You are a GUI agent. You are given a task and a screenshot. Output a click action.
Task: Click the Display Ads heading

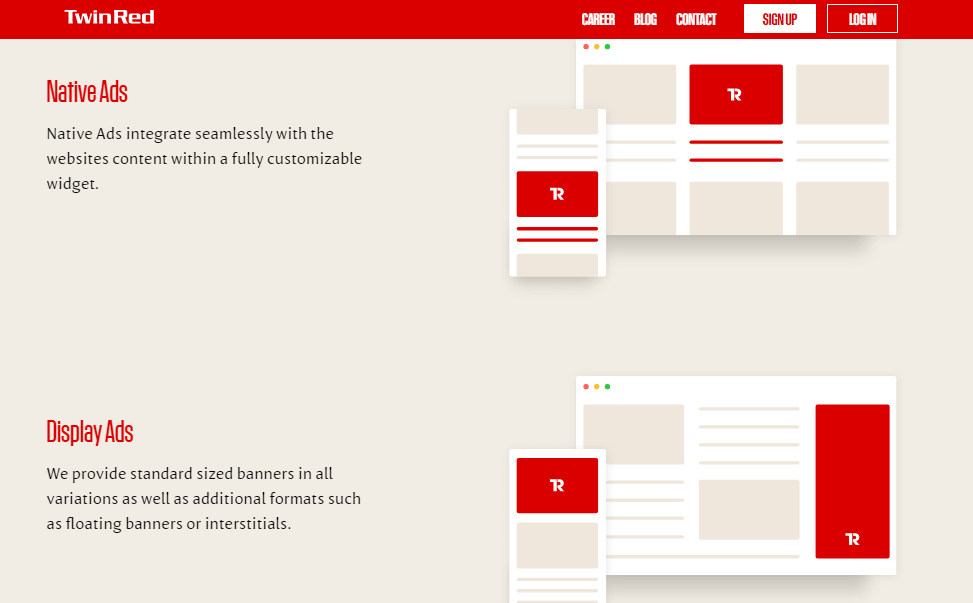click(x=90, y=432)
